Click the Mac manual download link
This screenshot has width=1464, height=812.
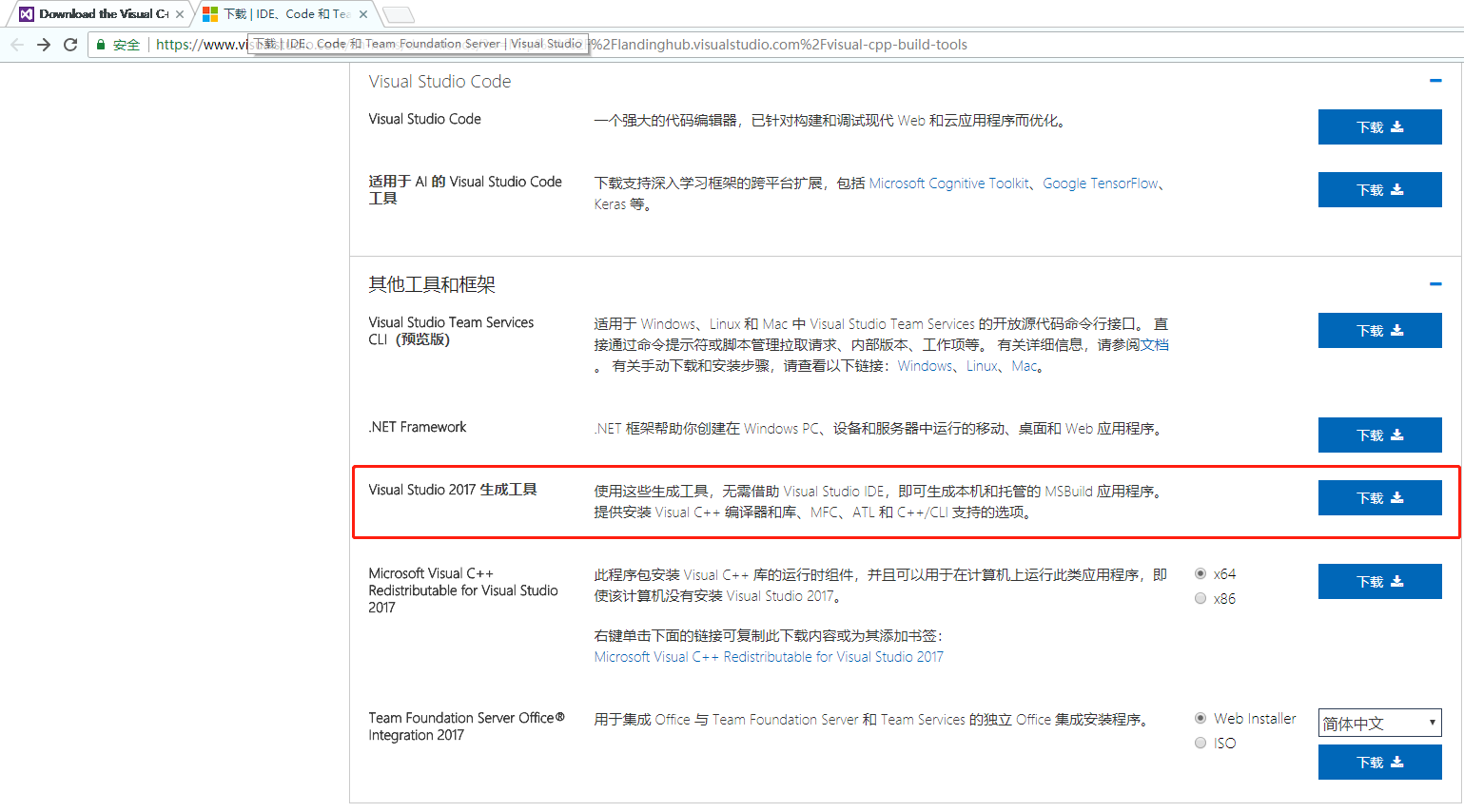coord(1024,366)
